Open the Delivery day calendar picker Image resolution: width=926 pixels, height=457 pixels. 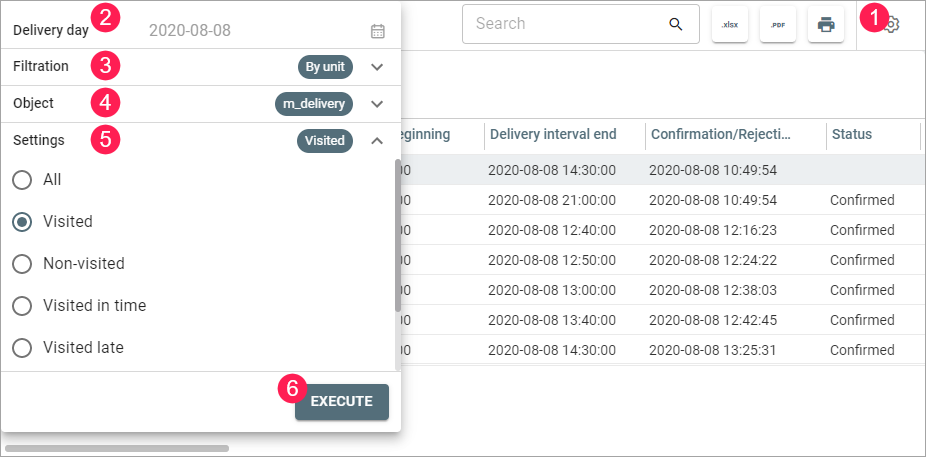(377, 31)
